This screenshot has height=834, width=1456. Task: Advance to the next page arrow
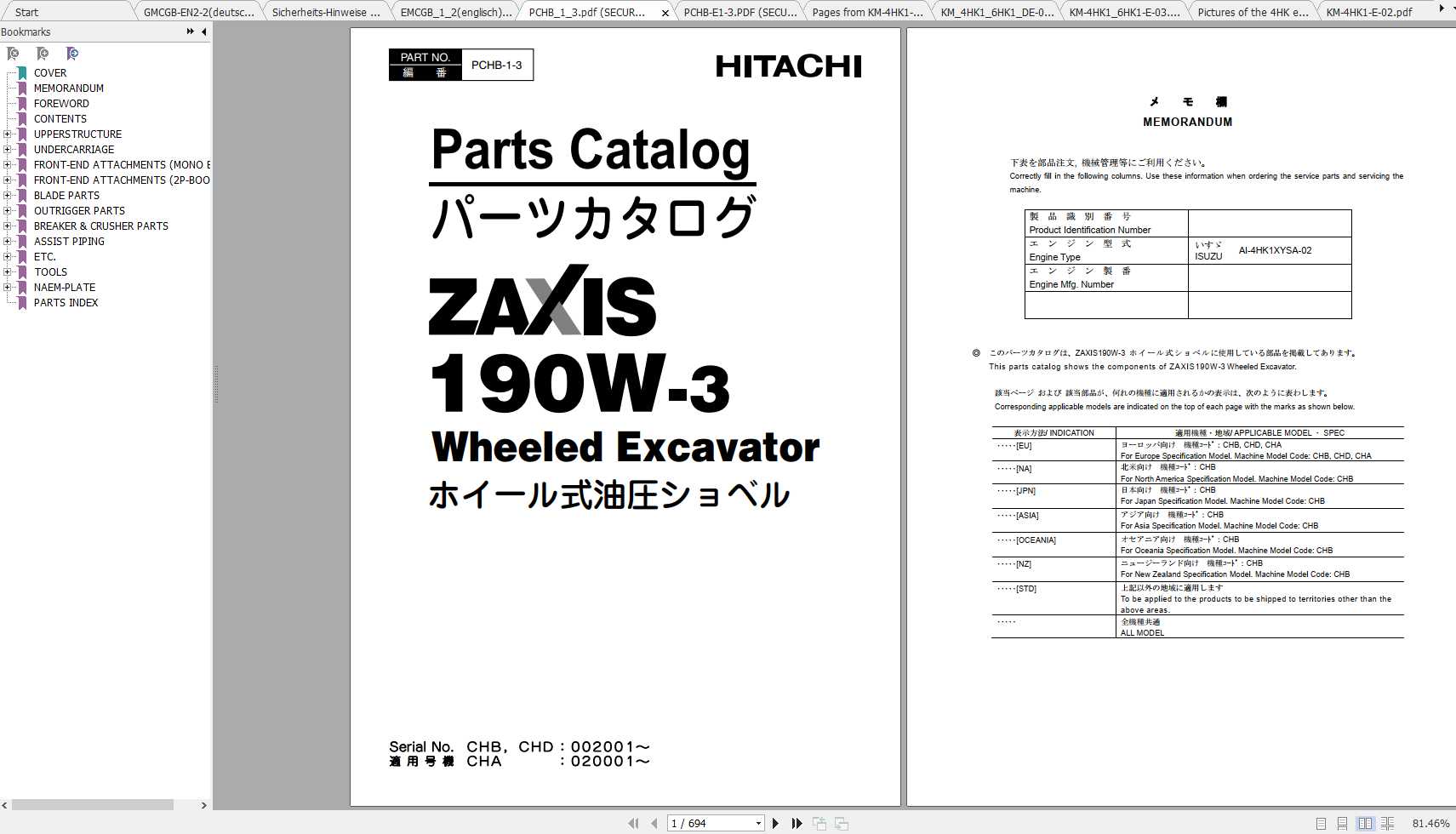coord(775,823)
